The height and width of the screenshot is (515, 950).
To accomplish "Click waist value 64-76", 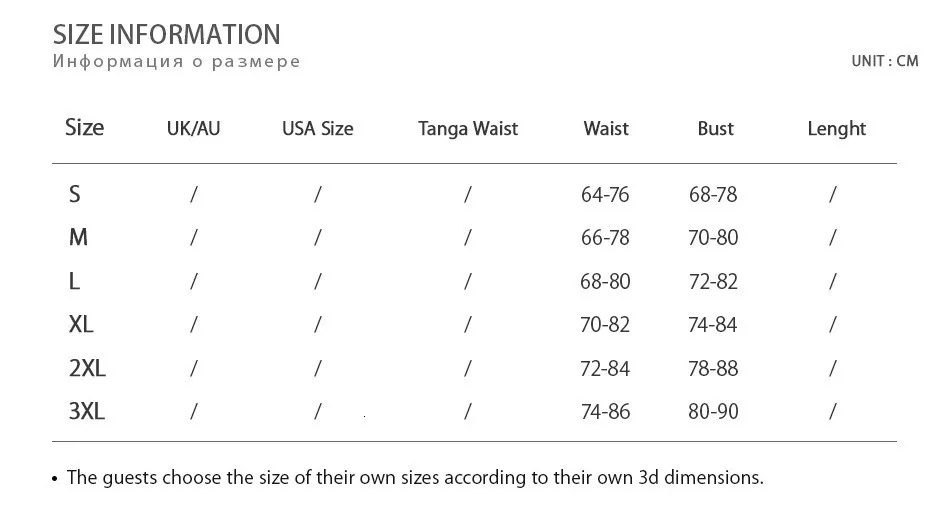I will click(x=605, y=194).
